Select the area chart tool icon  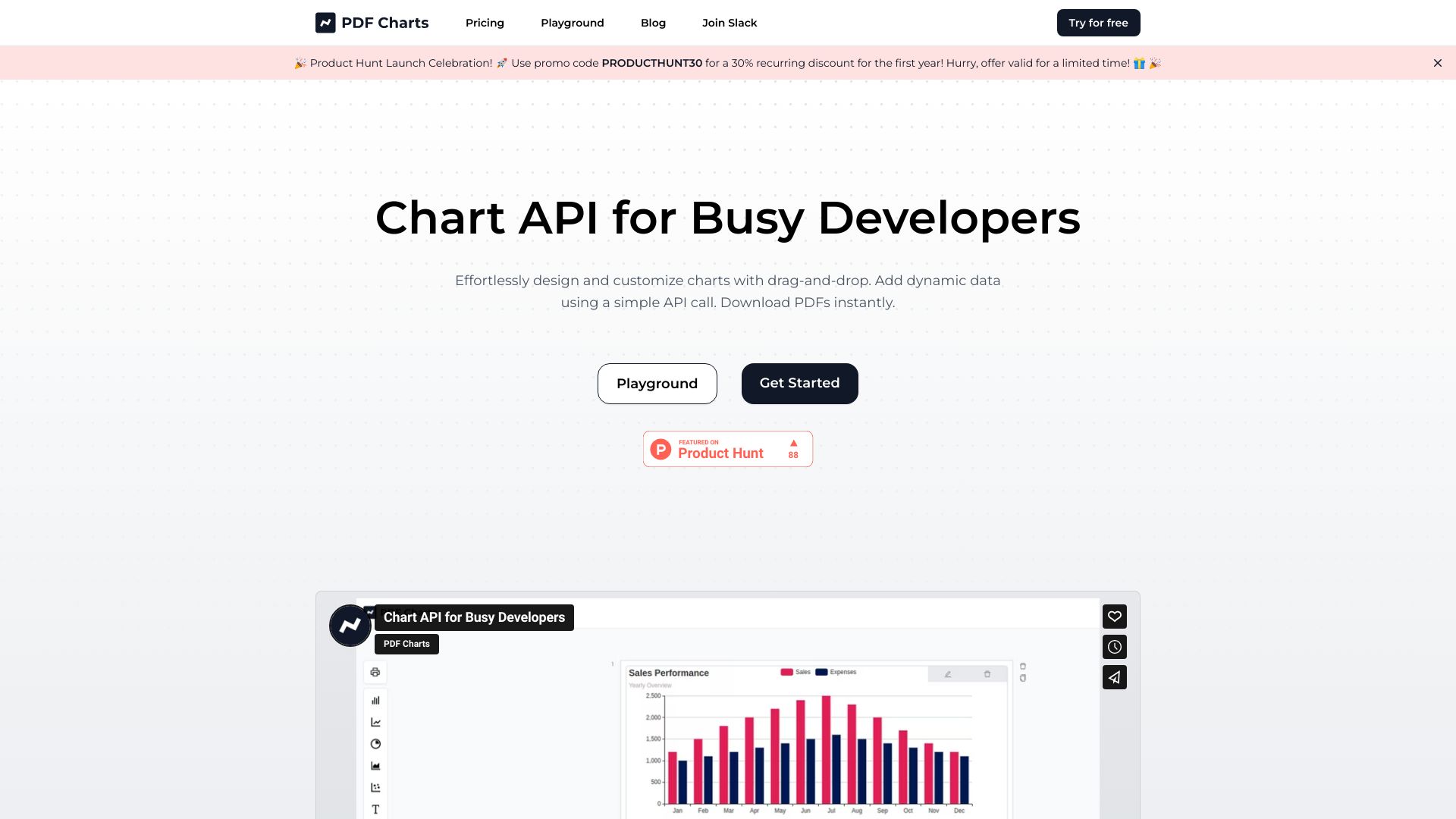[x=376, y=766]
